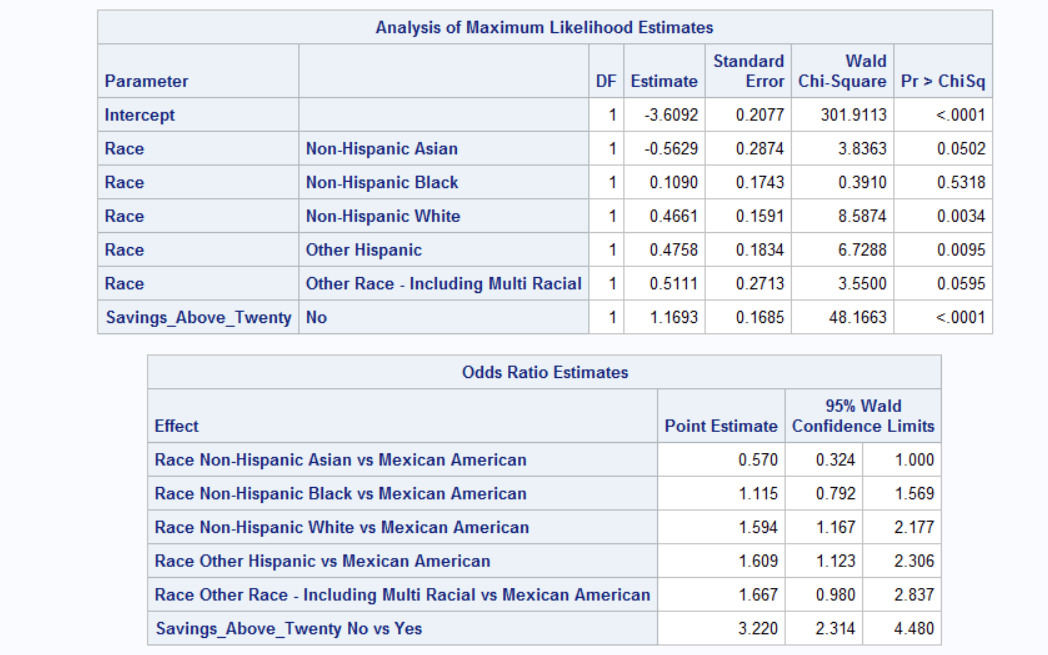Click the lower confidence limit 0.792

coord(835,493)
